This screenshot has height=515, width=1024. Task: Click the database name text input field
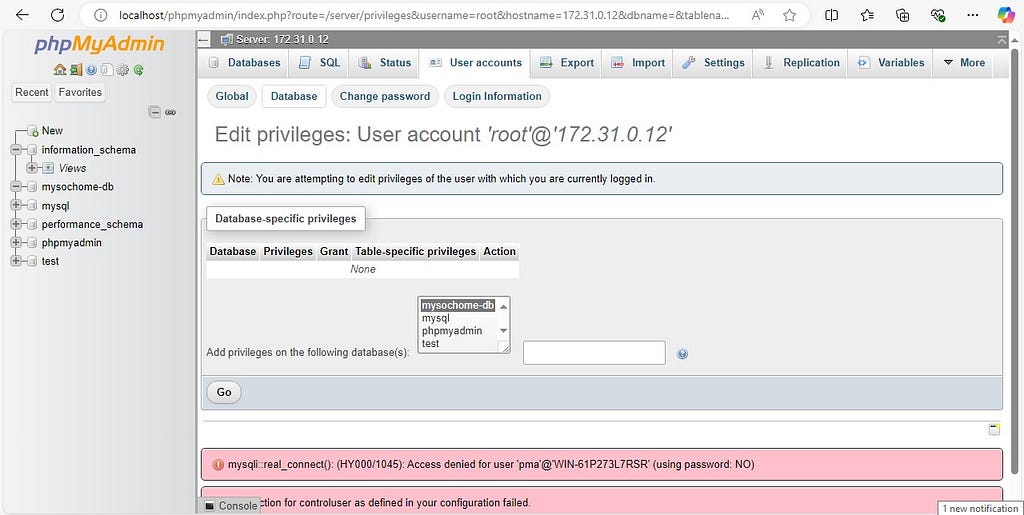coord(594,352)
